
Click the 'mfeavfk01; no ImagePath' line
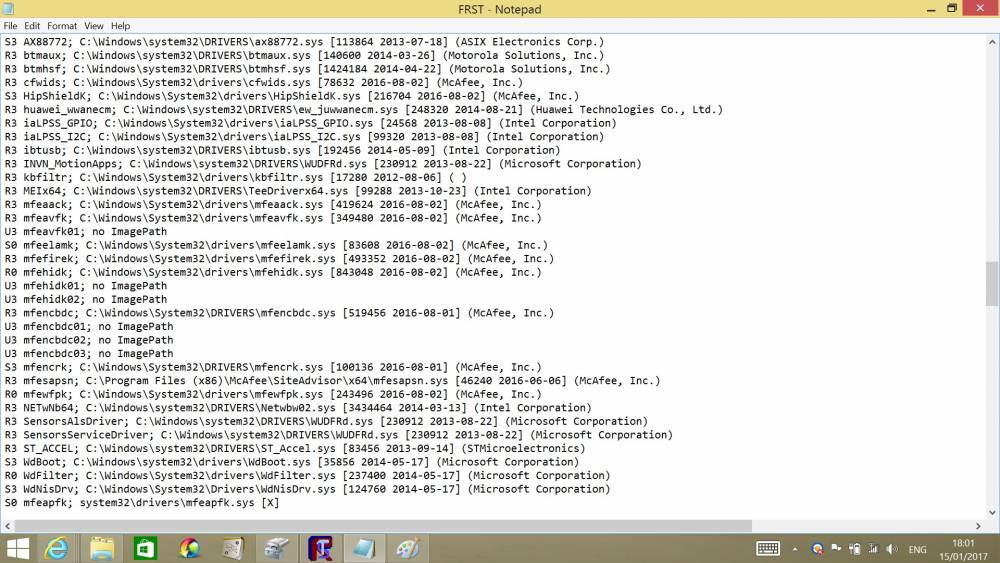pyautogui.click(x=85, y=231)
